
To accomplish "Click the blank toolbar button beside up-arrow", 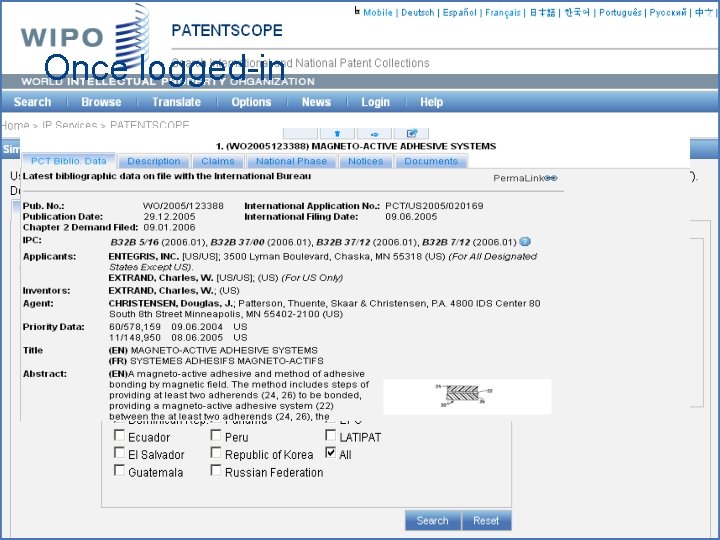I will point(300,134).
